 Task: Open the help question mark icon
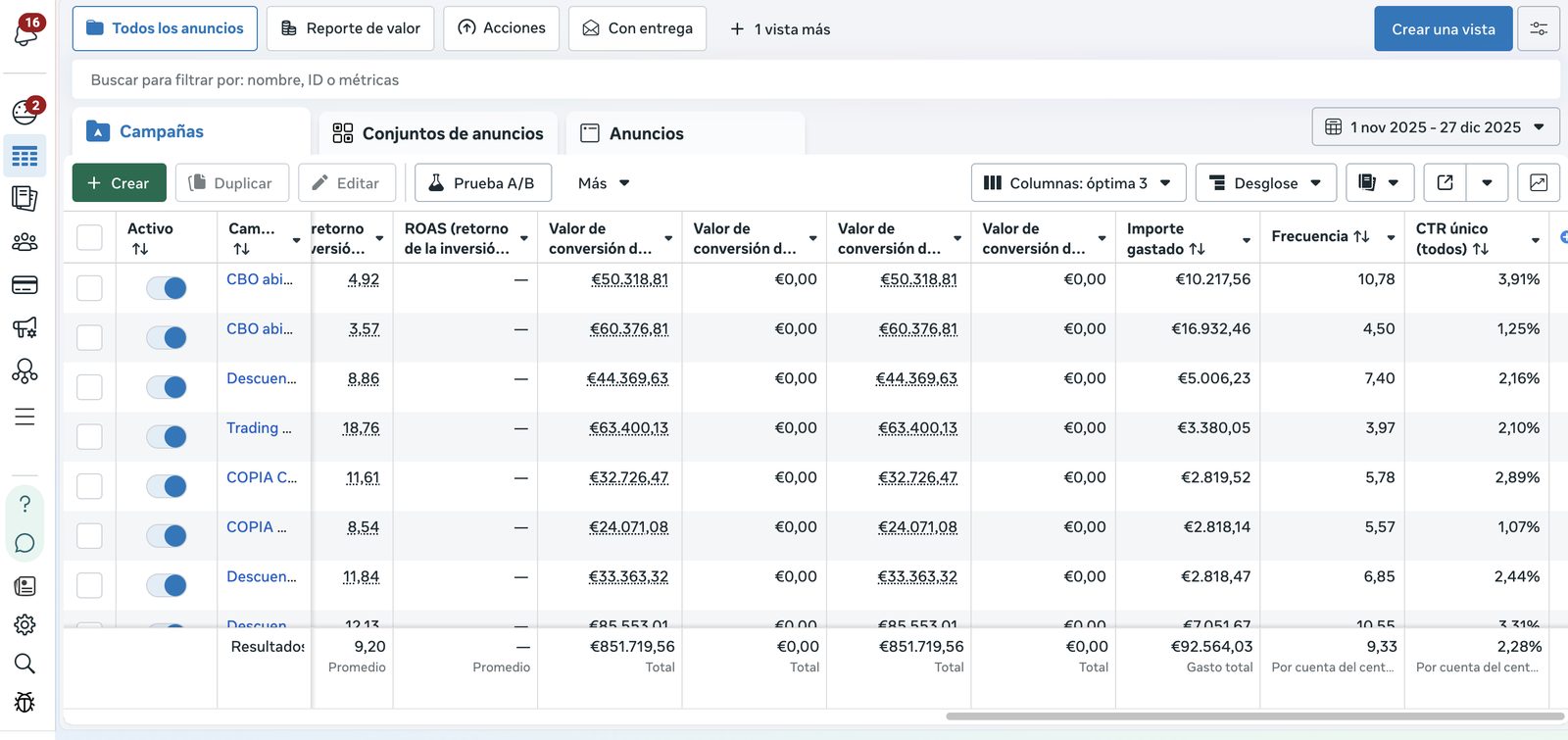point(24,504)
